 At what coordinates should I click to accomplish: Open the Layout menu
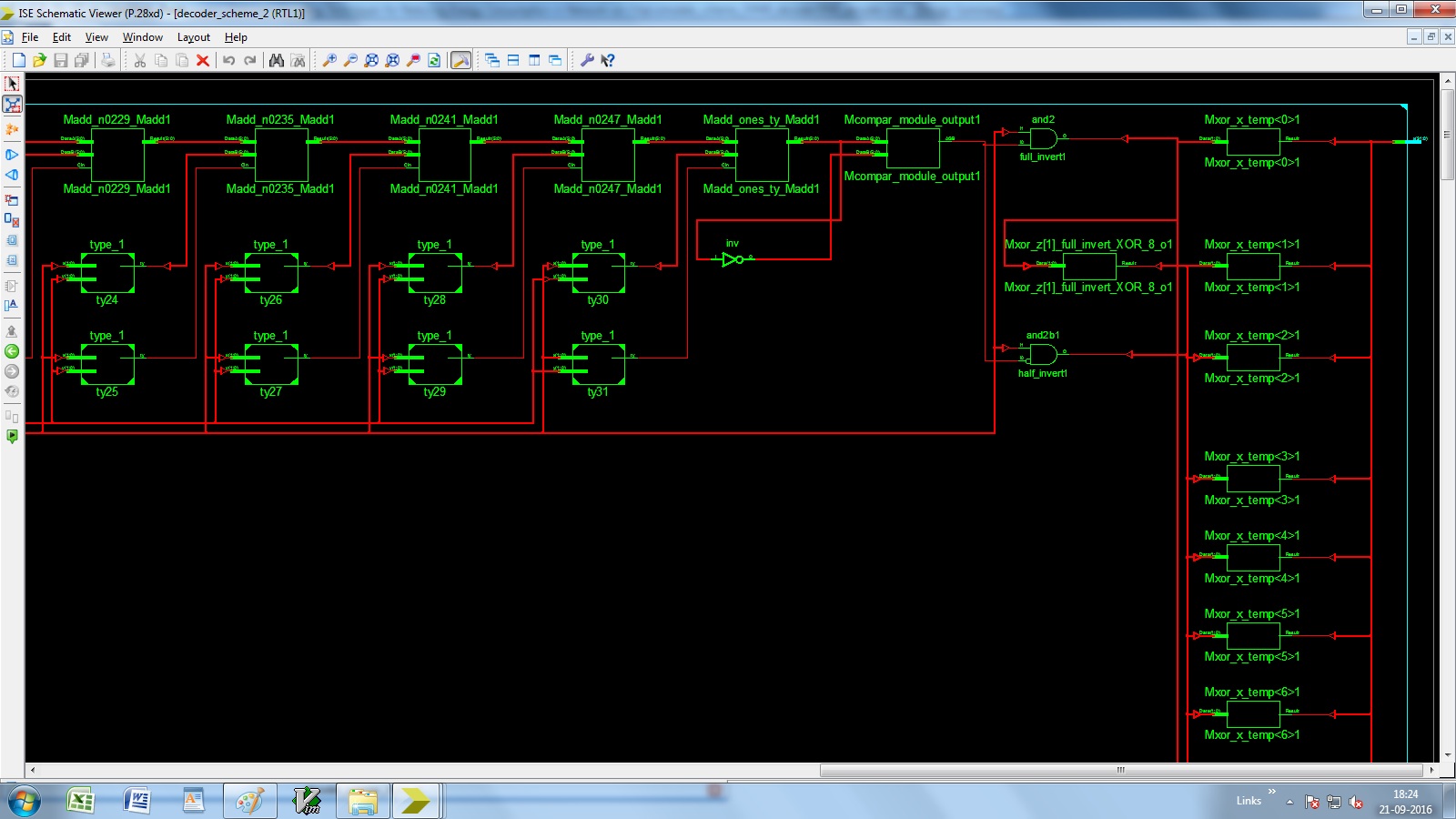(194, 37)
